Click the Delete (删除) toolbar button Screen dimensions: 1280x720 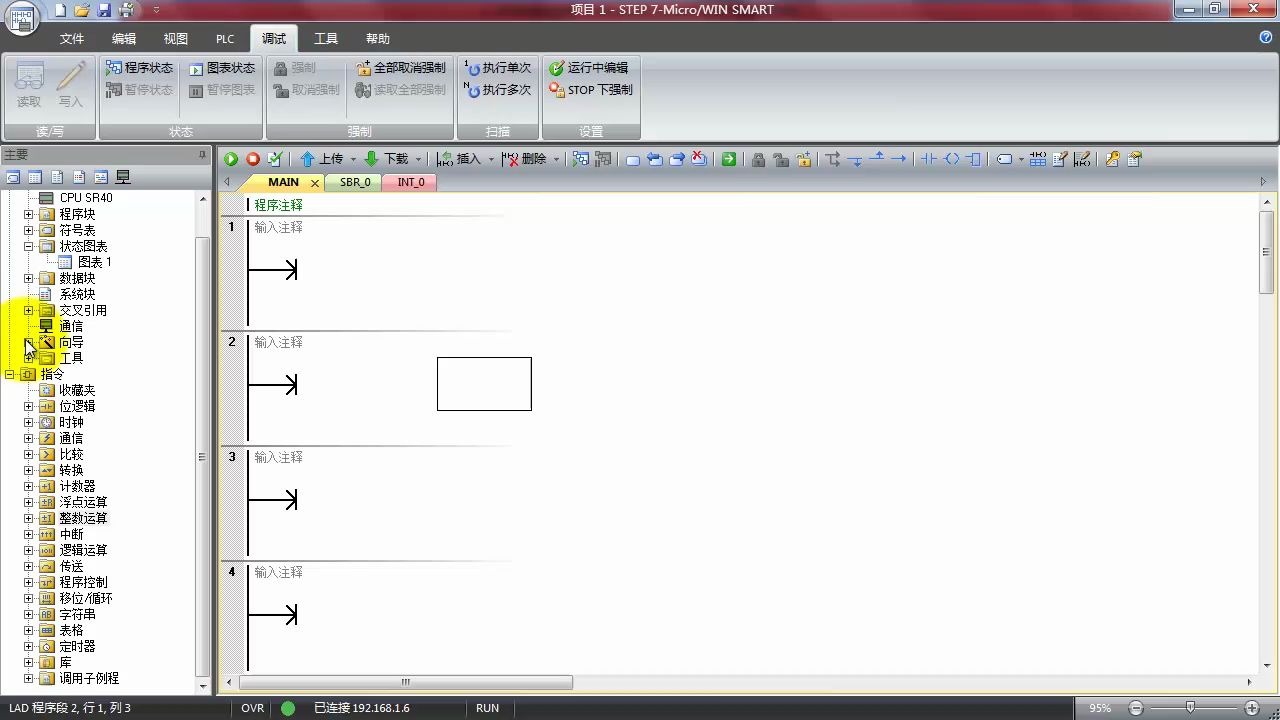[525, 159]
